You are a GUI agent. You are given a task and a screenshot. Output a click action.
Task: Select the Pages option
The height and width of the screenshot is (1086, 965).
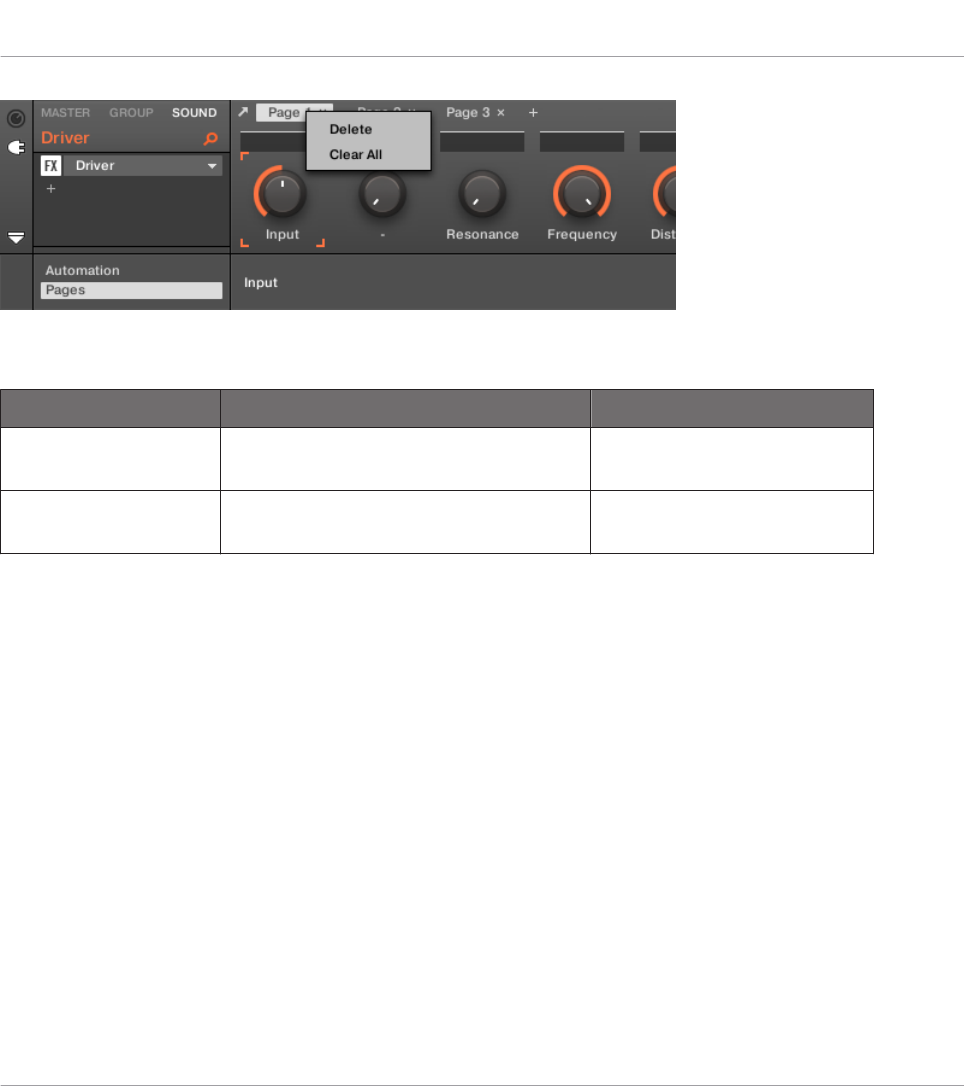pos(132,290)
